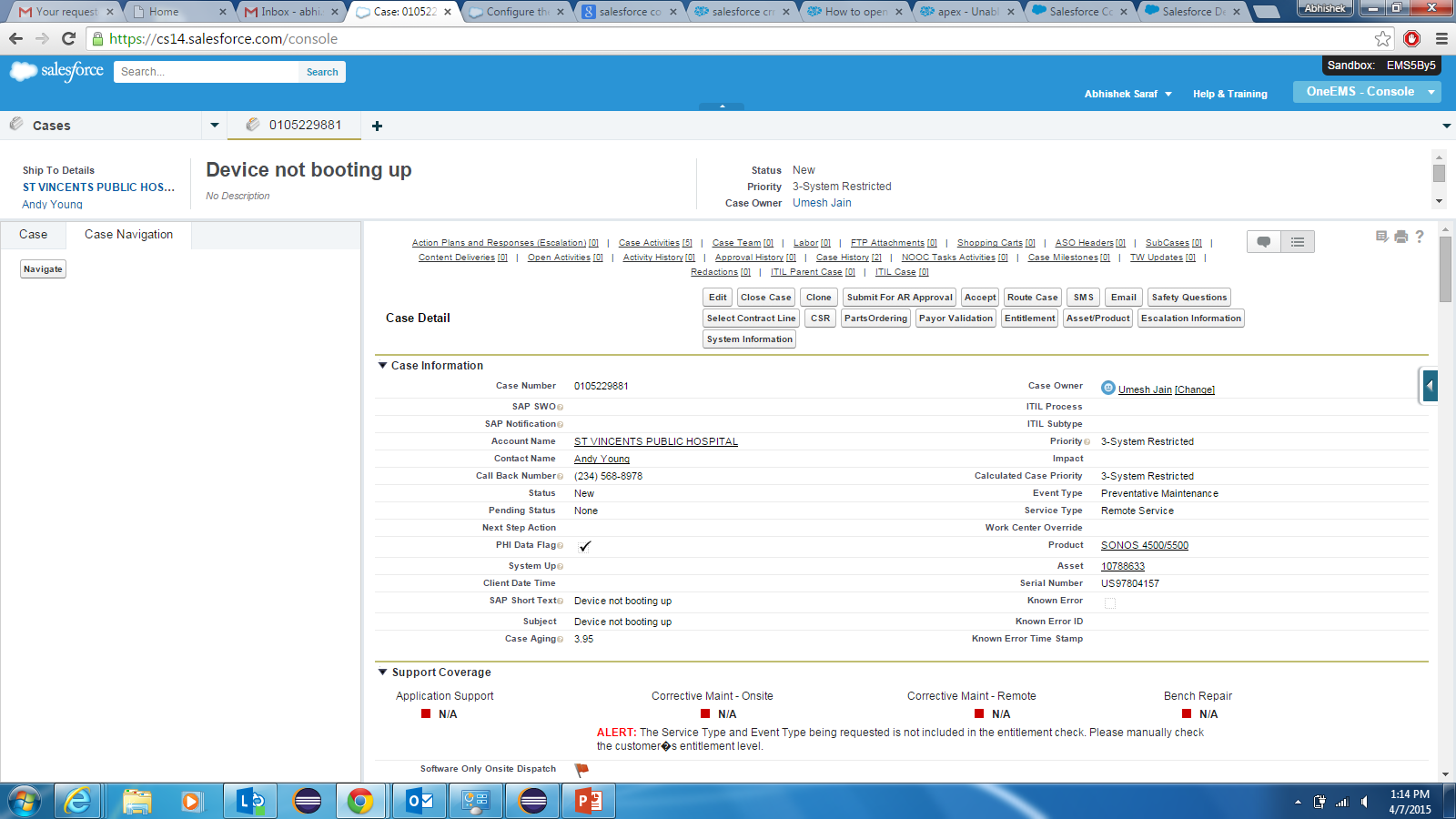Open help for this page question mark
The image size is (1456, 819).
click(x=1420, y=237)
